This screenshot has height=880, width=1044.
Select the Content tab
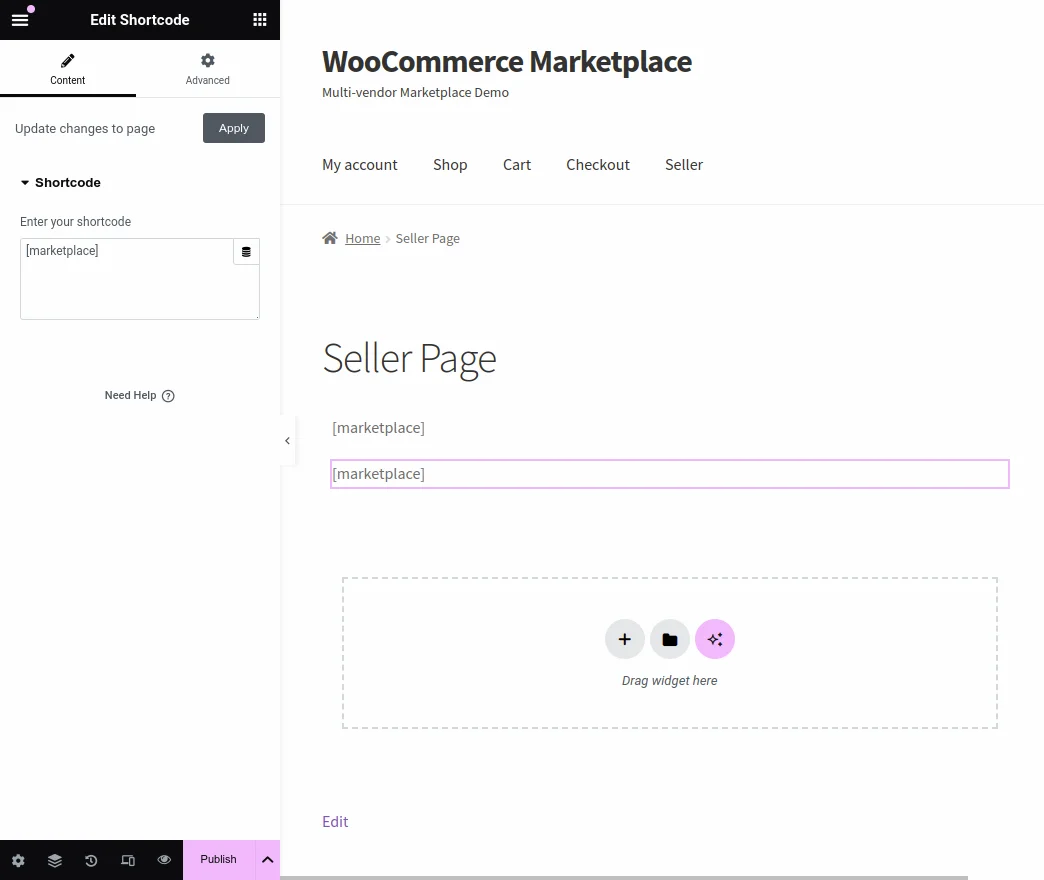[67, 69]
